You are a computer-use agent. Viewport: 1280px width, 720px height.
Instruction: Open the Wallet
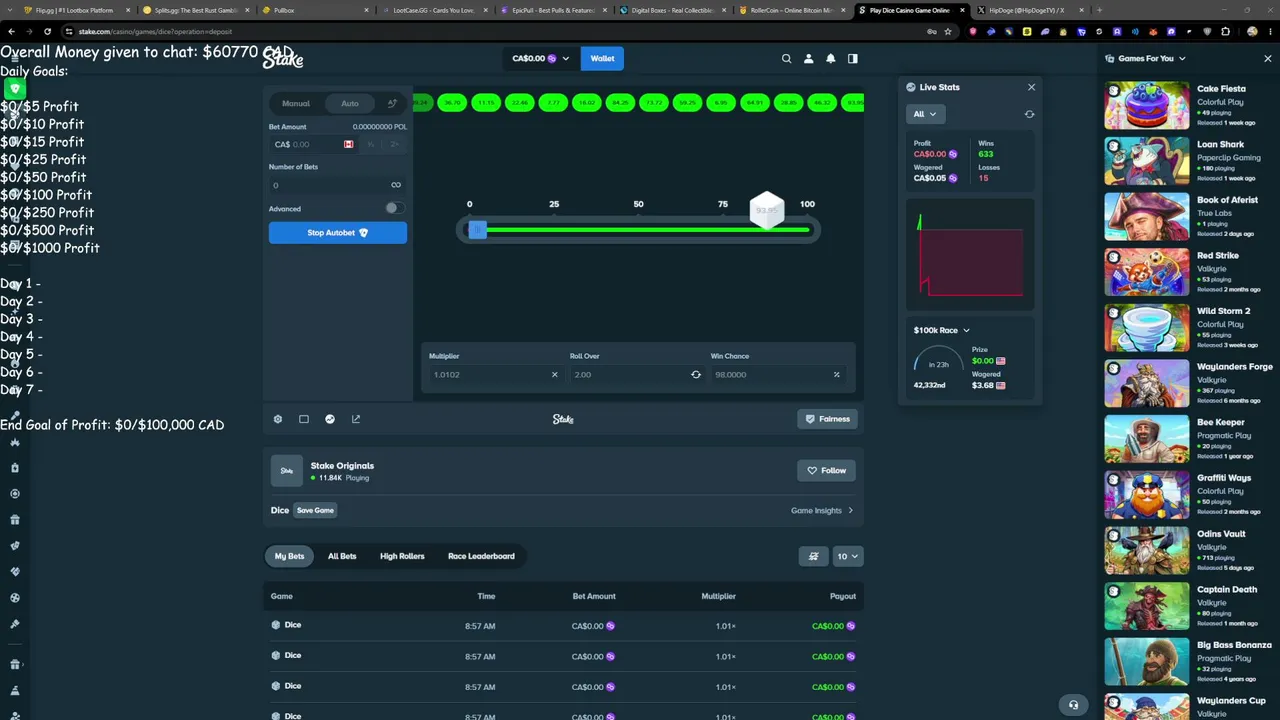tap(602, 59)
